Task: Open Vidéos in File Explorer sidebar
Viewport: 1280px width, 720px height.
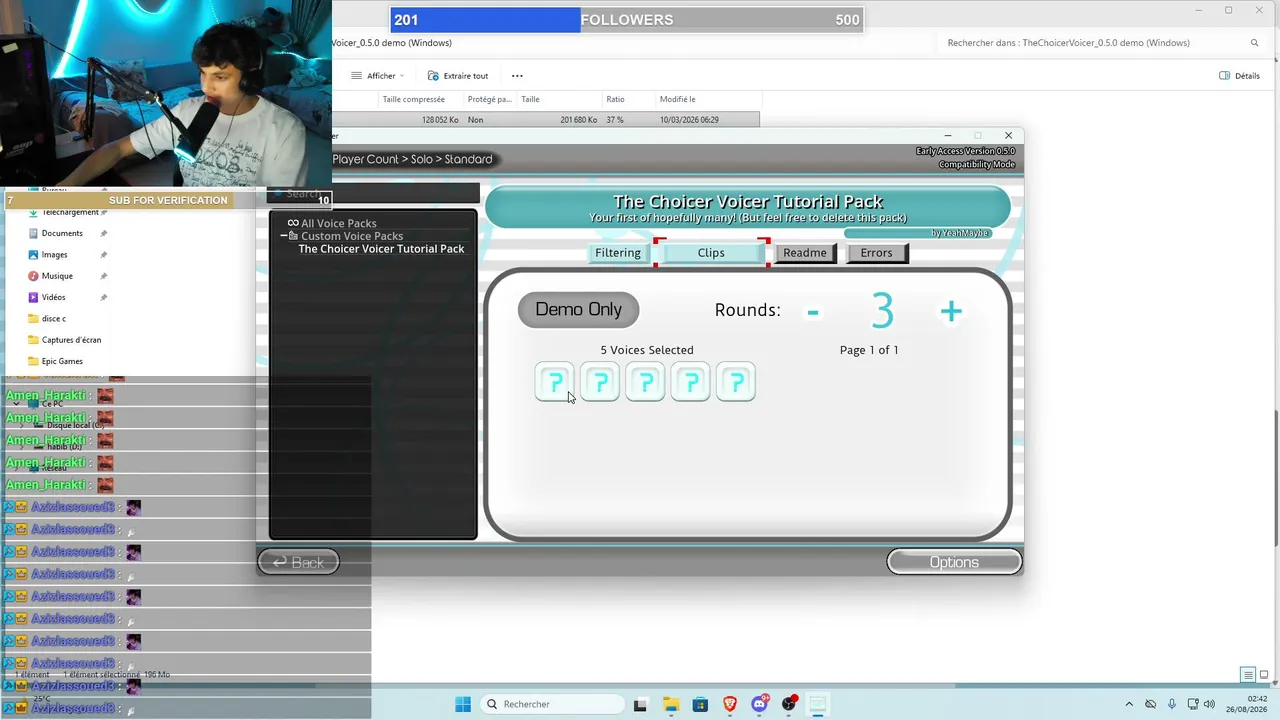Action: point(53,297)
